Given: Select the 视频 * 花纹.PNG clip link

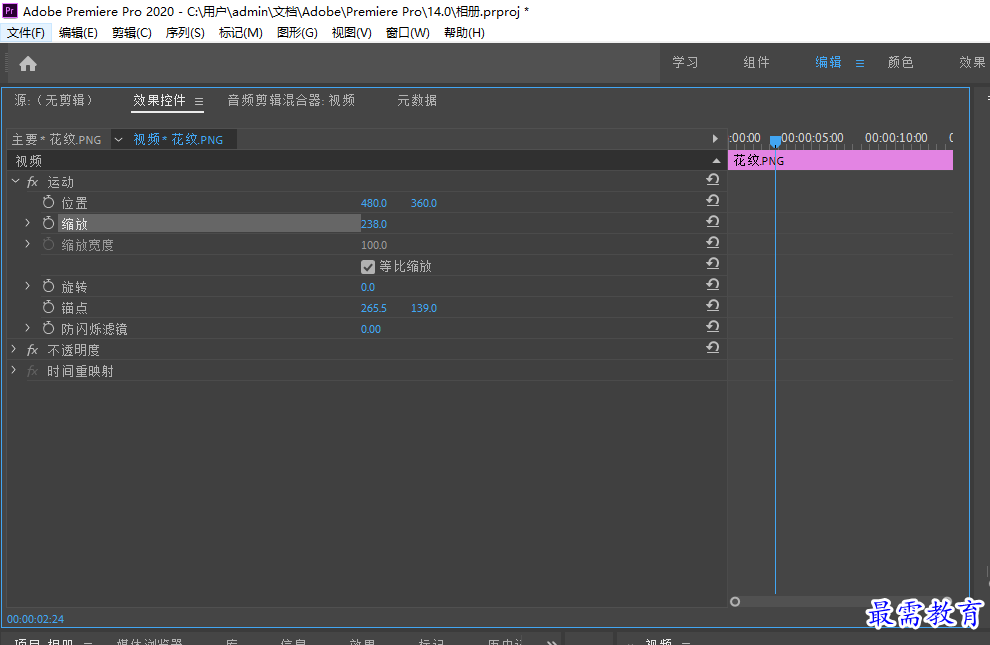Looking at the screenshot, I should (x=178, y=139).
